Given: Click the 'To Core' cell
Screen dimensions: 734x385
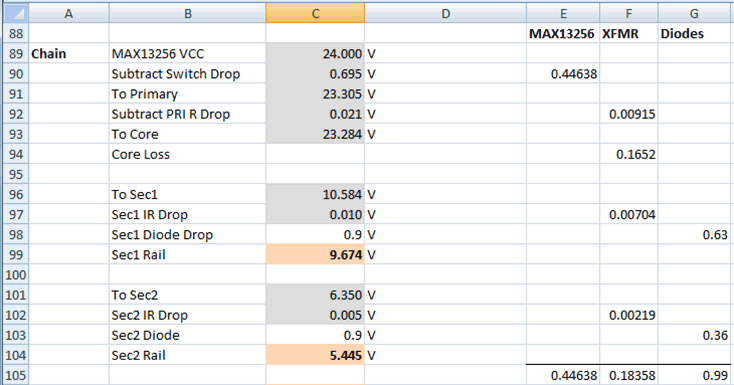Looking at the screenshot, I should pos(187,134).
